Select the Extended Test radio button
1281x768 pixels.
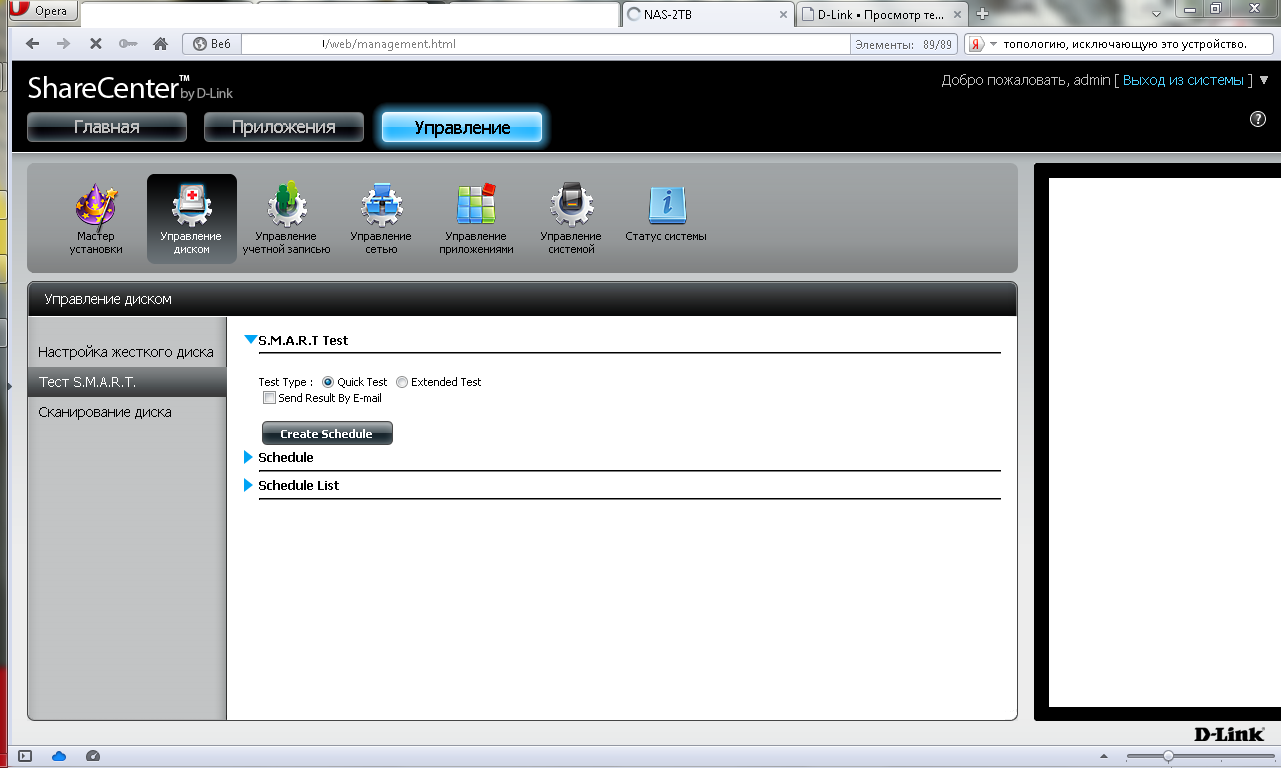coord(402,382)
